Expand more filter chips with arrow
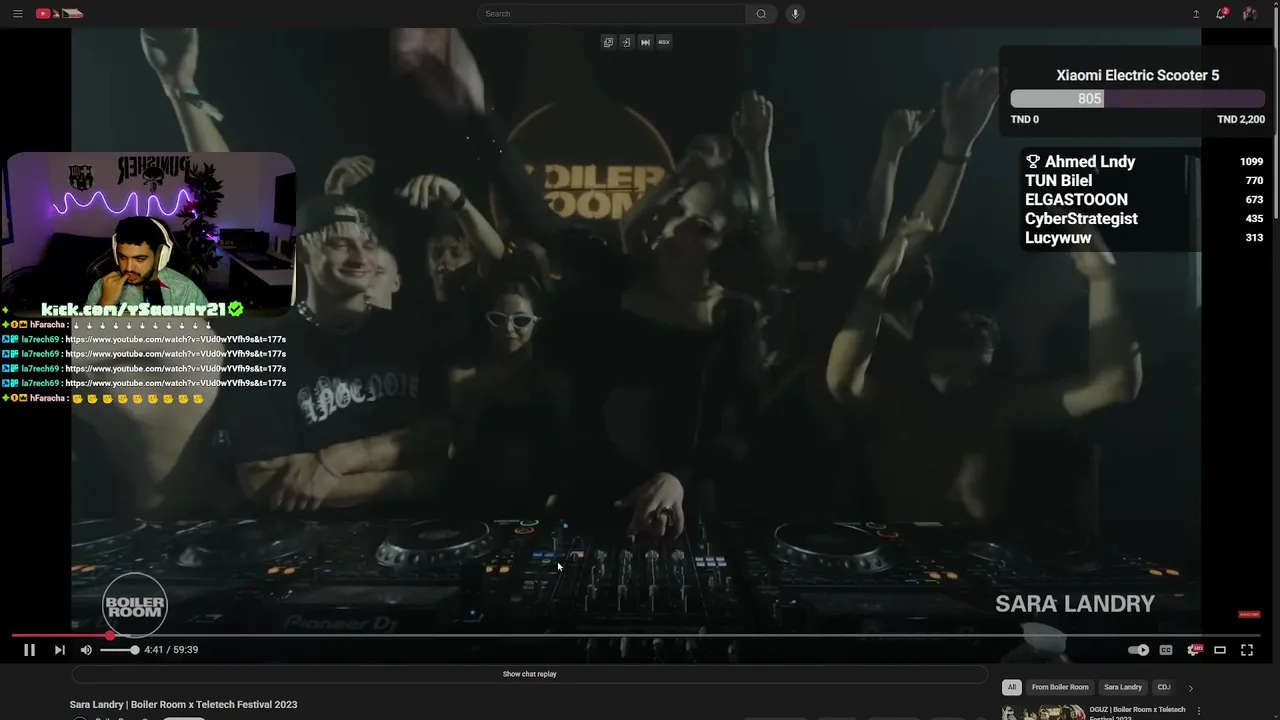 pos(1190,688)
